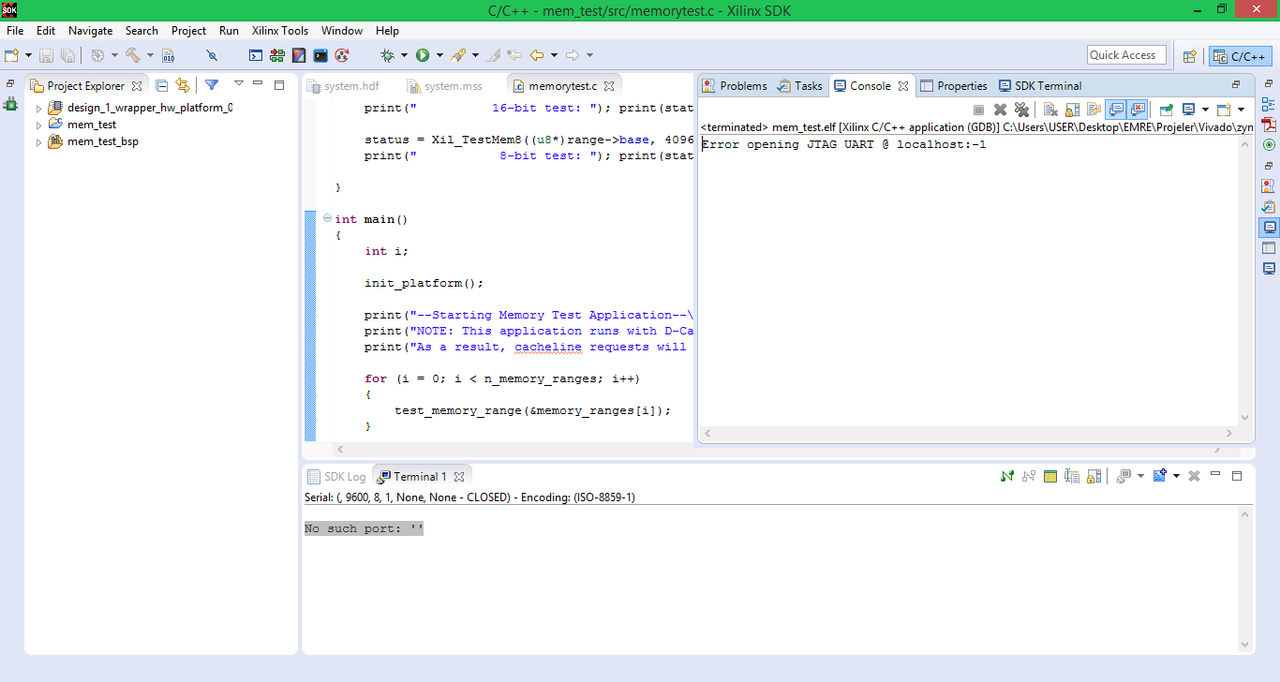Click the red circular repositories toolbar icon
The height and width of the screenshot is (682, 1280).
pyautogui.click(x=342, y=55)
